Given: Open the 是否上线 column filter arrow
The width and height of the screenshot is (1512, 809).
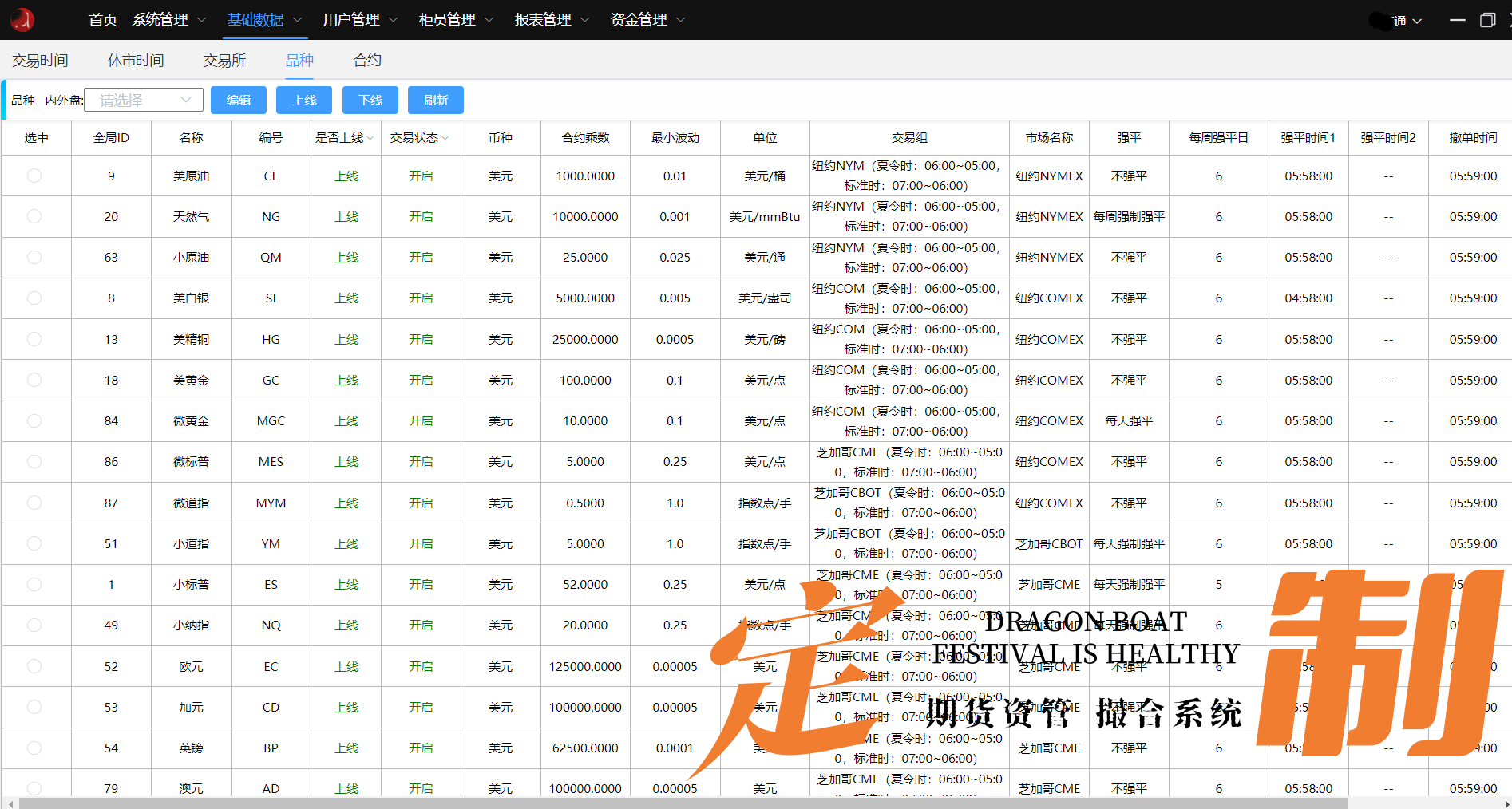Looking at the screenshot, I should [x=370, y=137].
